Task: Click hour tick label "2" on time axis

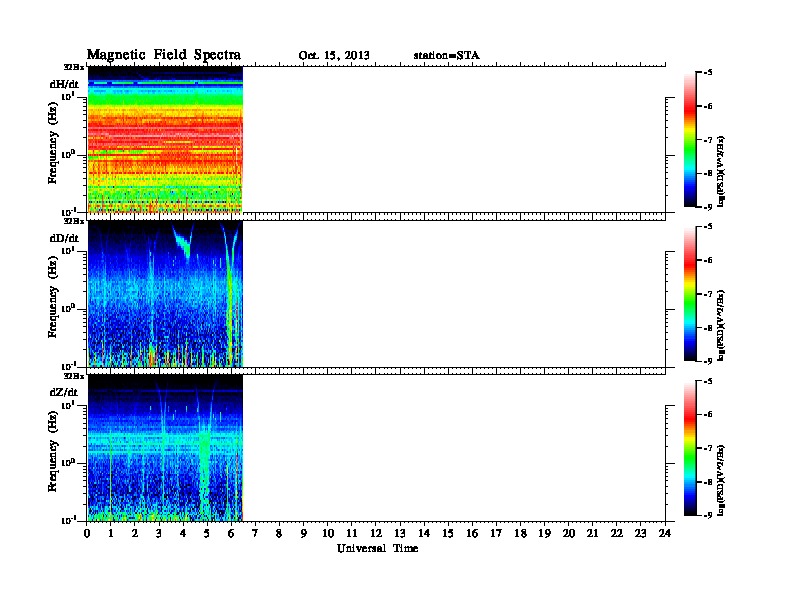Action: pos(135,534)
